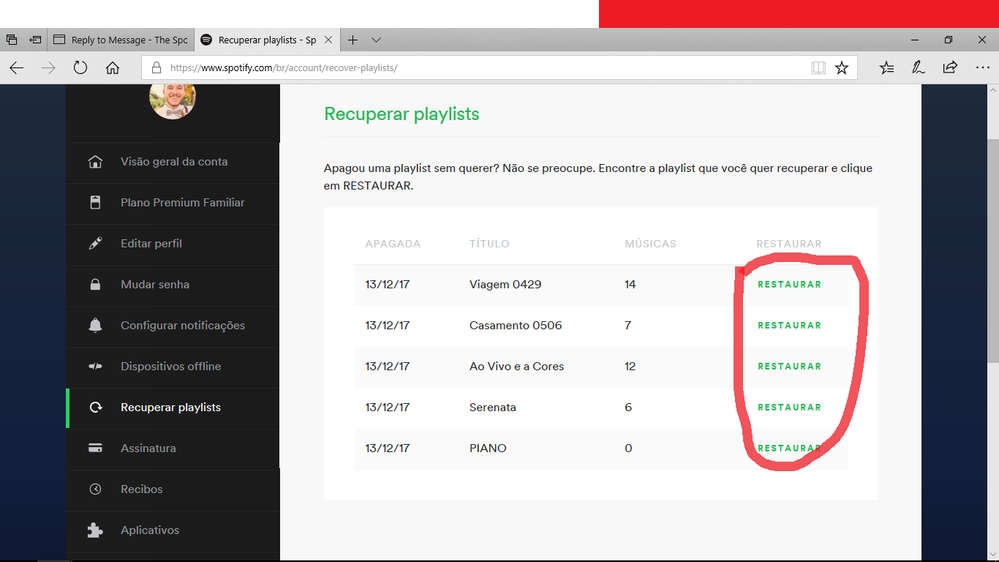Click the padlock site security icon
Image resolution: width=999 pixels, height=562 pixels.
click(156, 68)
